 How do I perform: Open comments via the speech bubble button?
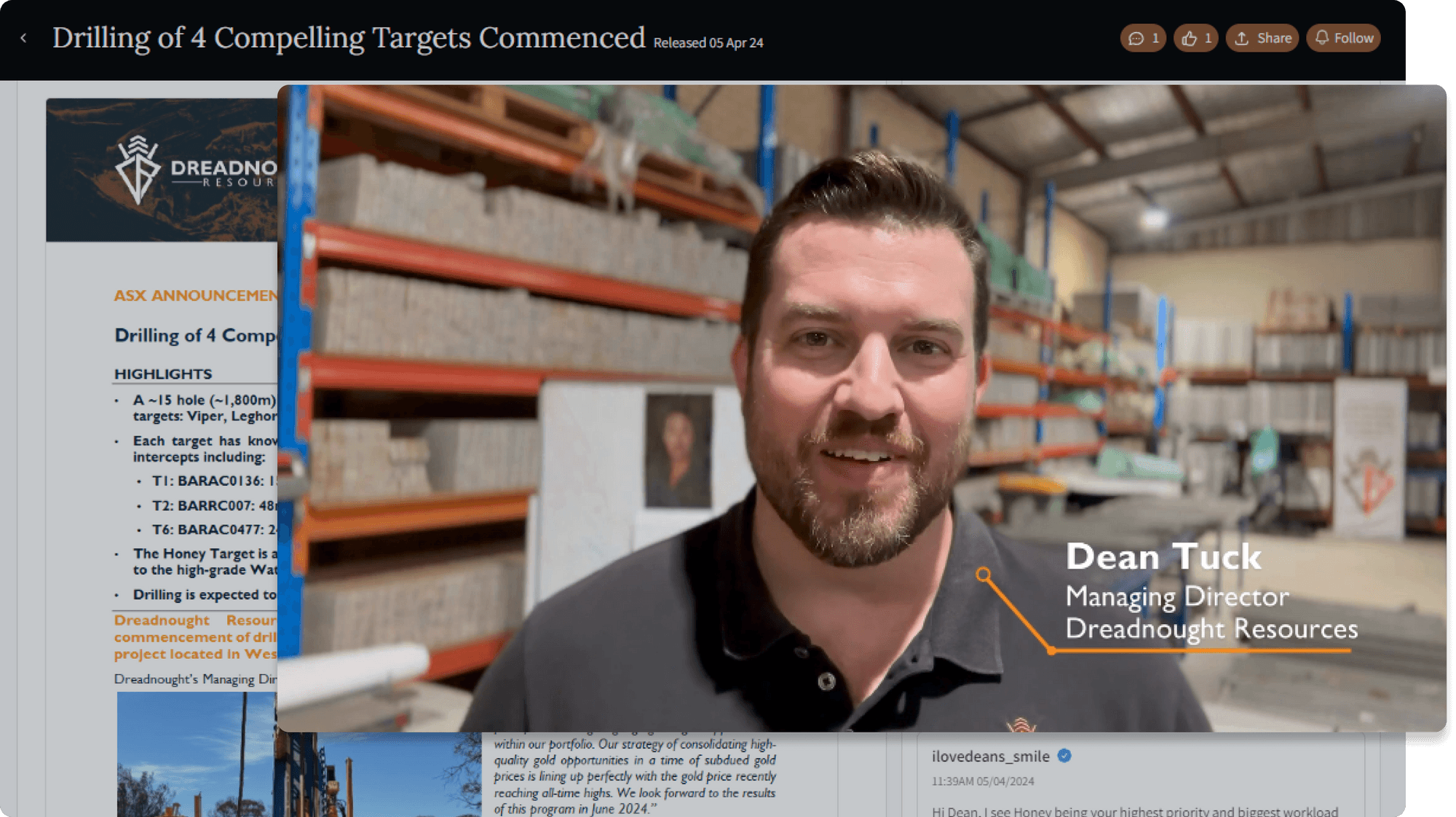point(1143,38)
